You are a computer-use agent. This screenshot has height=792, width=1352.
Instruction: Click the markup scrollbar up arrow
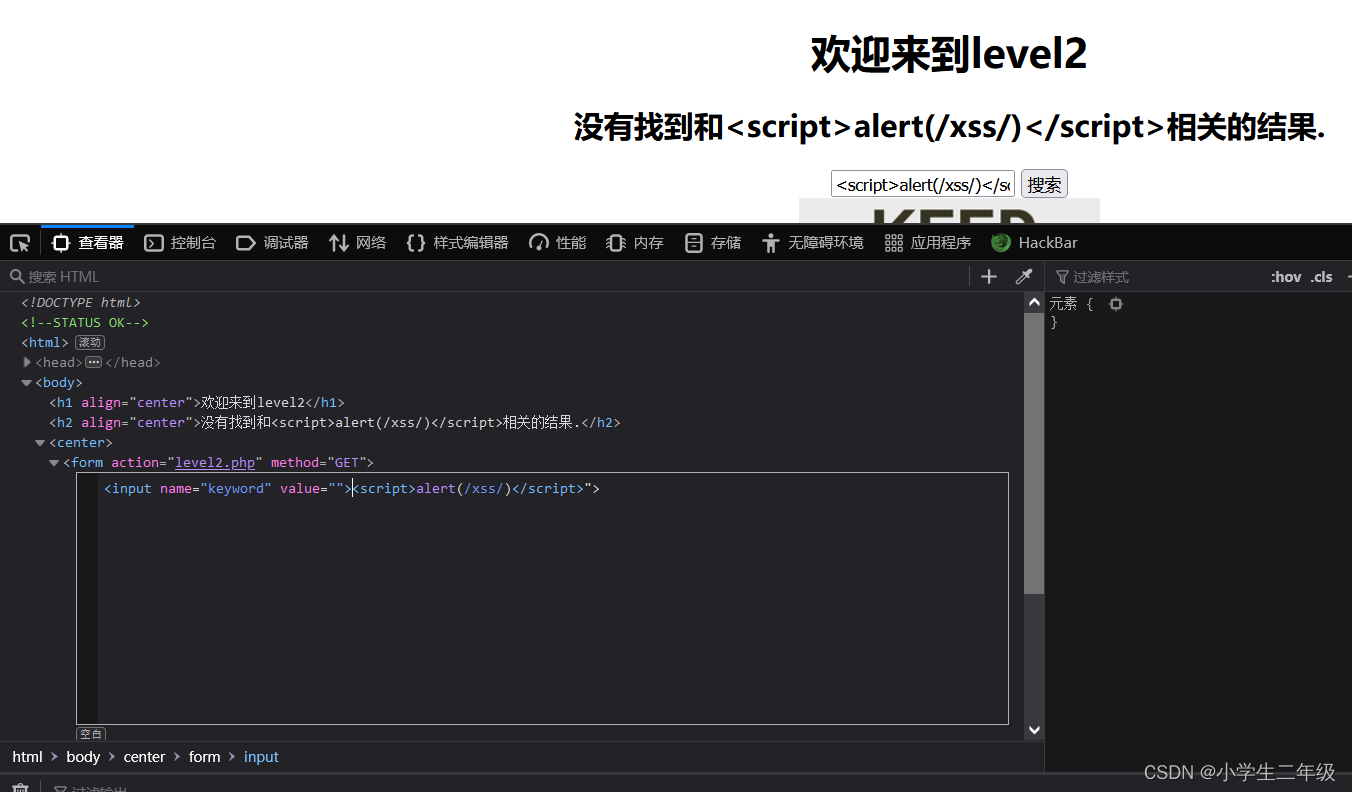pos(1034,301)
